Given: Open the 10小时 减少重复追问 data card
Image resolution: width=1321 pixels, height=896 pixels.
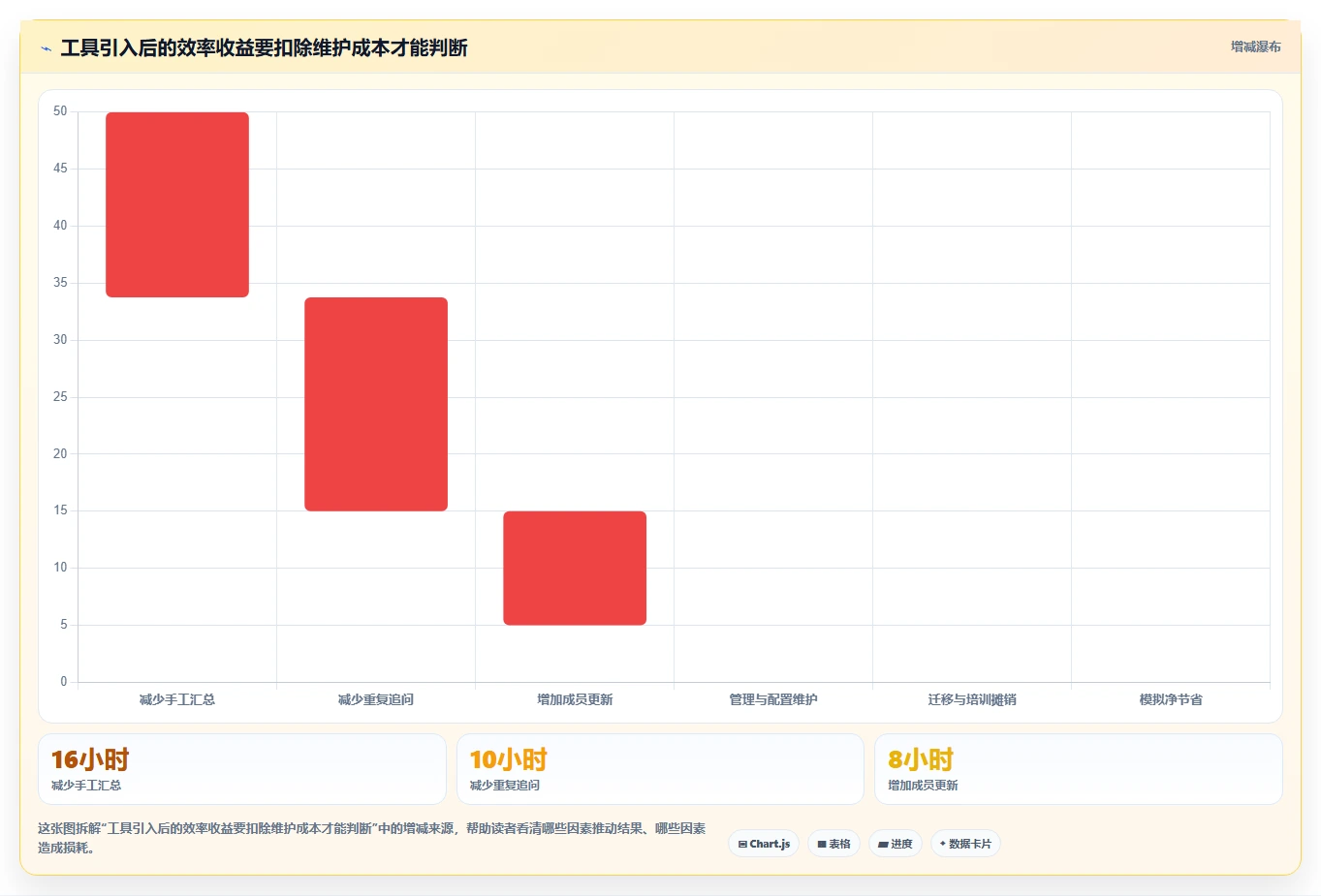Looking at the screenshot, I should click(660, 769).
